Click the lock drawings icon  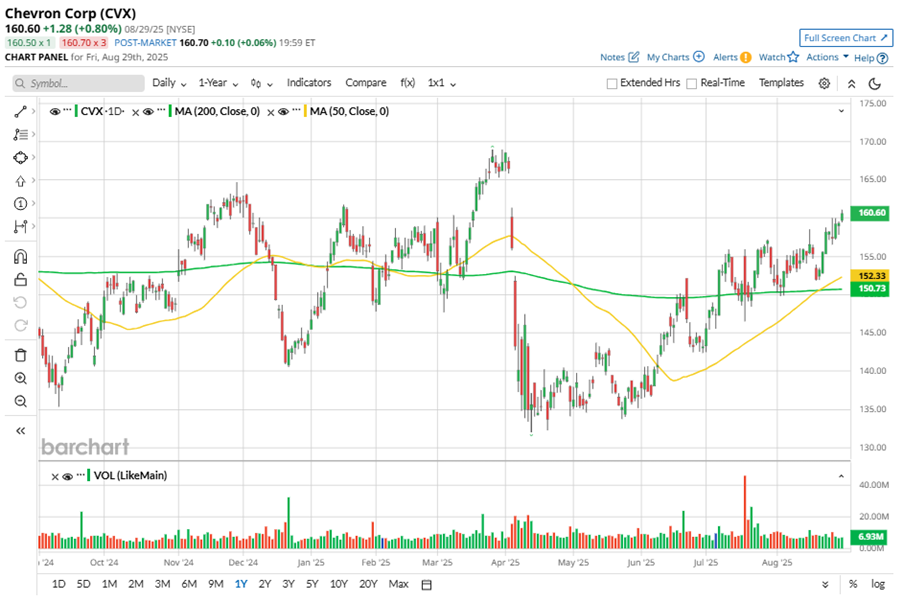click(x=20, y=280)
